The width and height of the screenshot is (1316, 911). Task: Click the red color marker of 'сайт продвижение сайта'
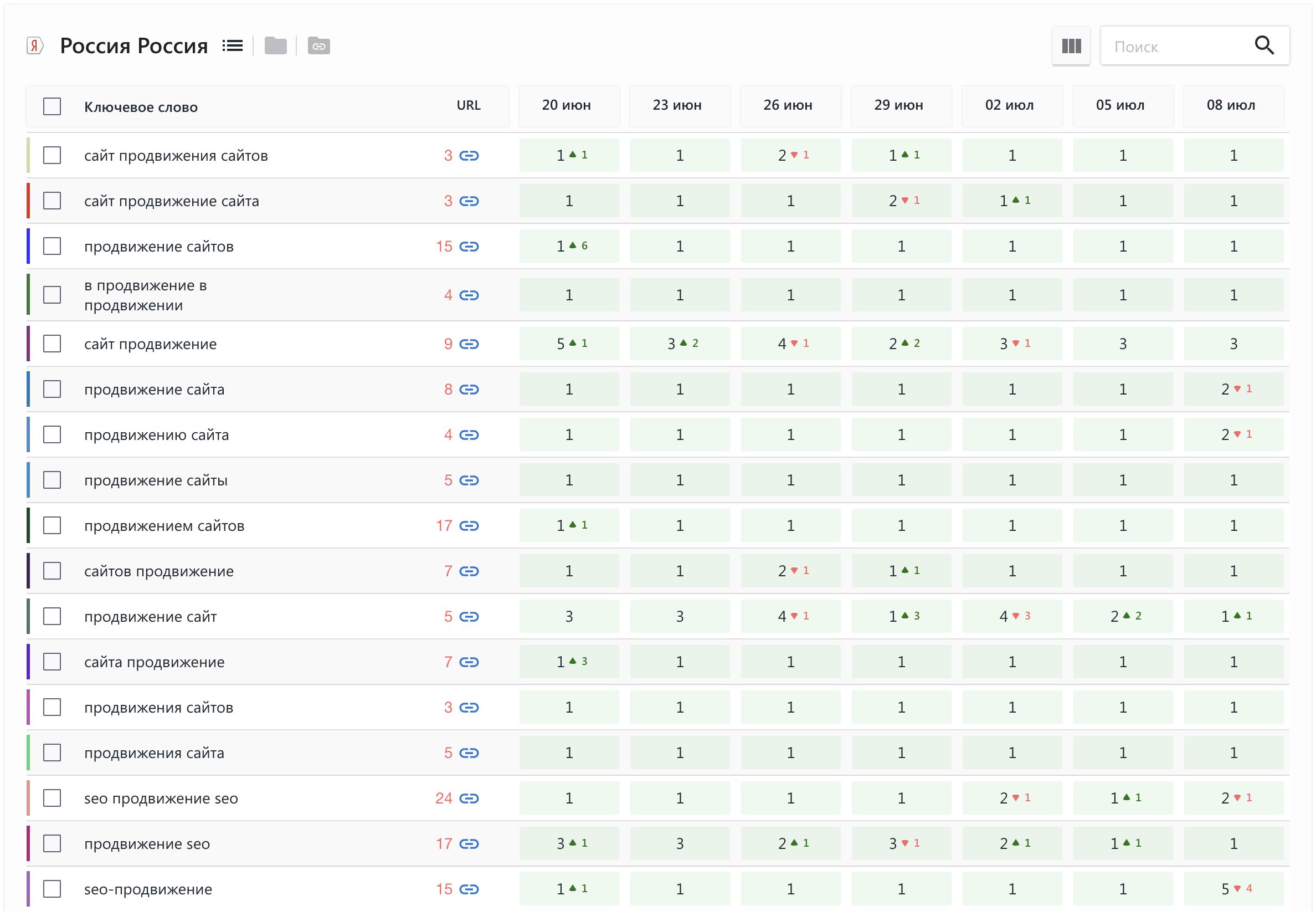(x=28, y=201)
